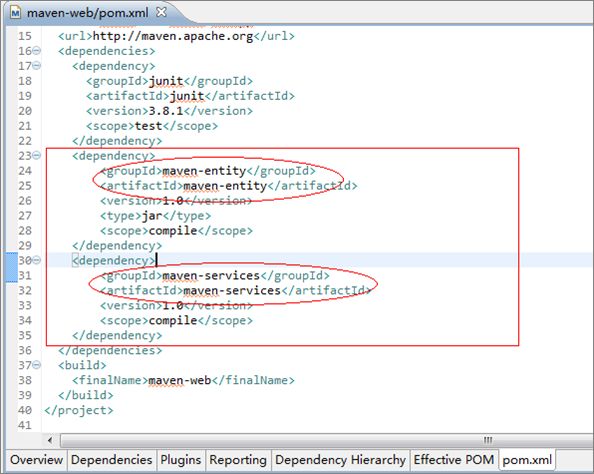Click the closing dependency tag on line 29
Screen dimensions: 594x474
point(117,246)
